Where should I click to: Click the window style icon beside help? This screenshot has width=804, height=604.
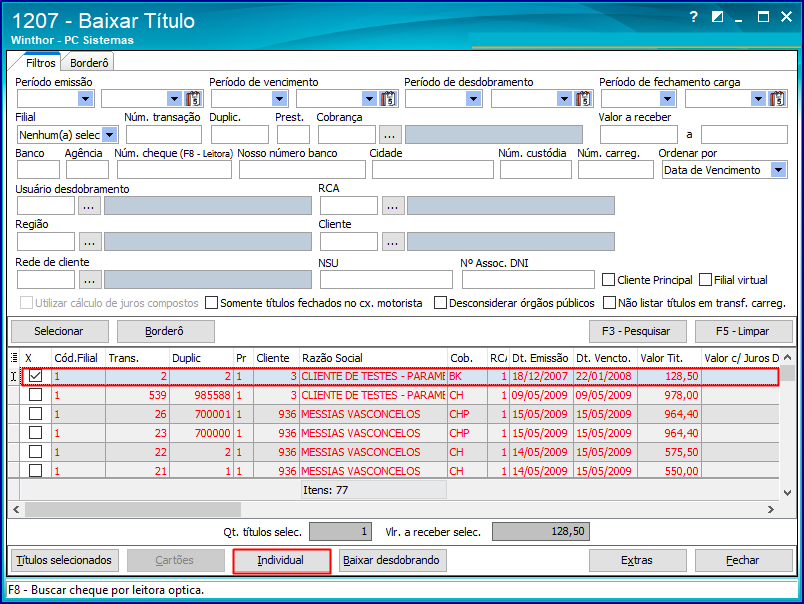click(x=717, y=17)
